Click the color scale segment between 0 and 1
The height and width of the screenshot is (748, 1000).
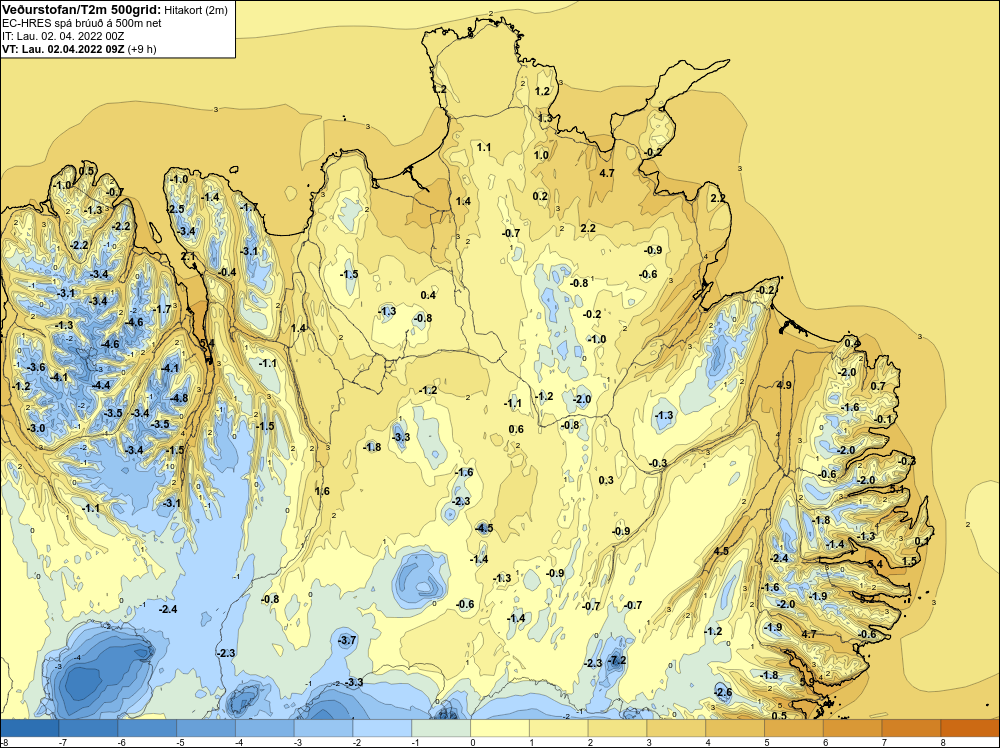tap(500, 728)
